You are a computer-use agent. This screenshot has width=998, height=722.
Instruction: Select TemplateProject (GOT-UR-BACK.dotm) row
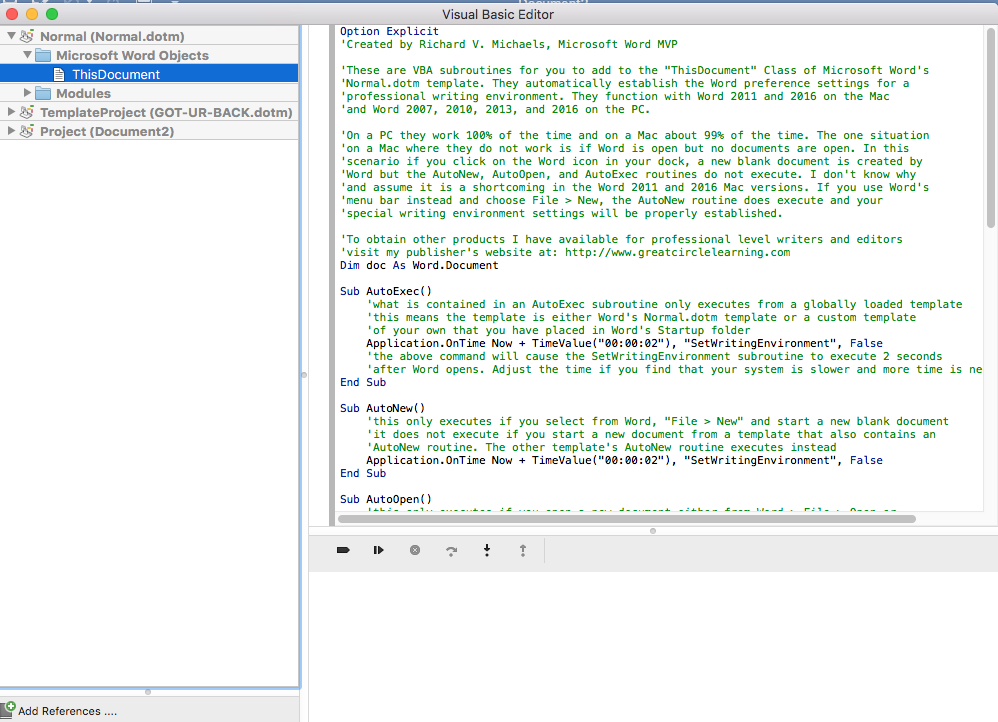point(149,112)
